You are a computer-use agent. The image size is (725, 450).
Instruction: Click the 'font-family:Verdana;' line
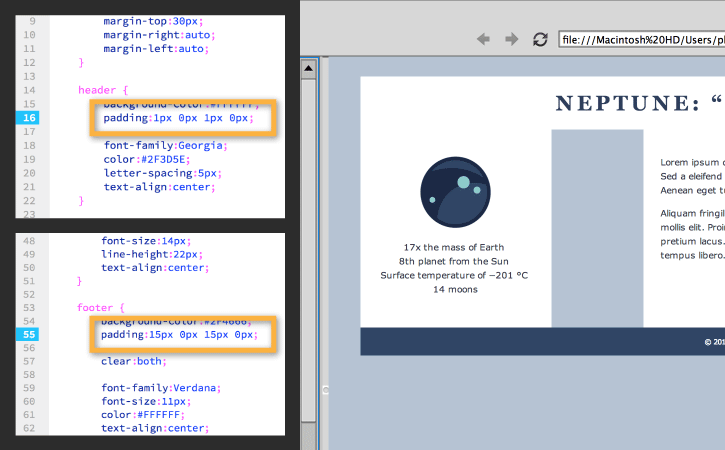coord(161,388)
